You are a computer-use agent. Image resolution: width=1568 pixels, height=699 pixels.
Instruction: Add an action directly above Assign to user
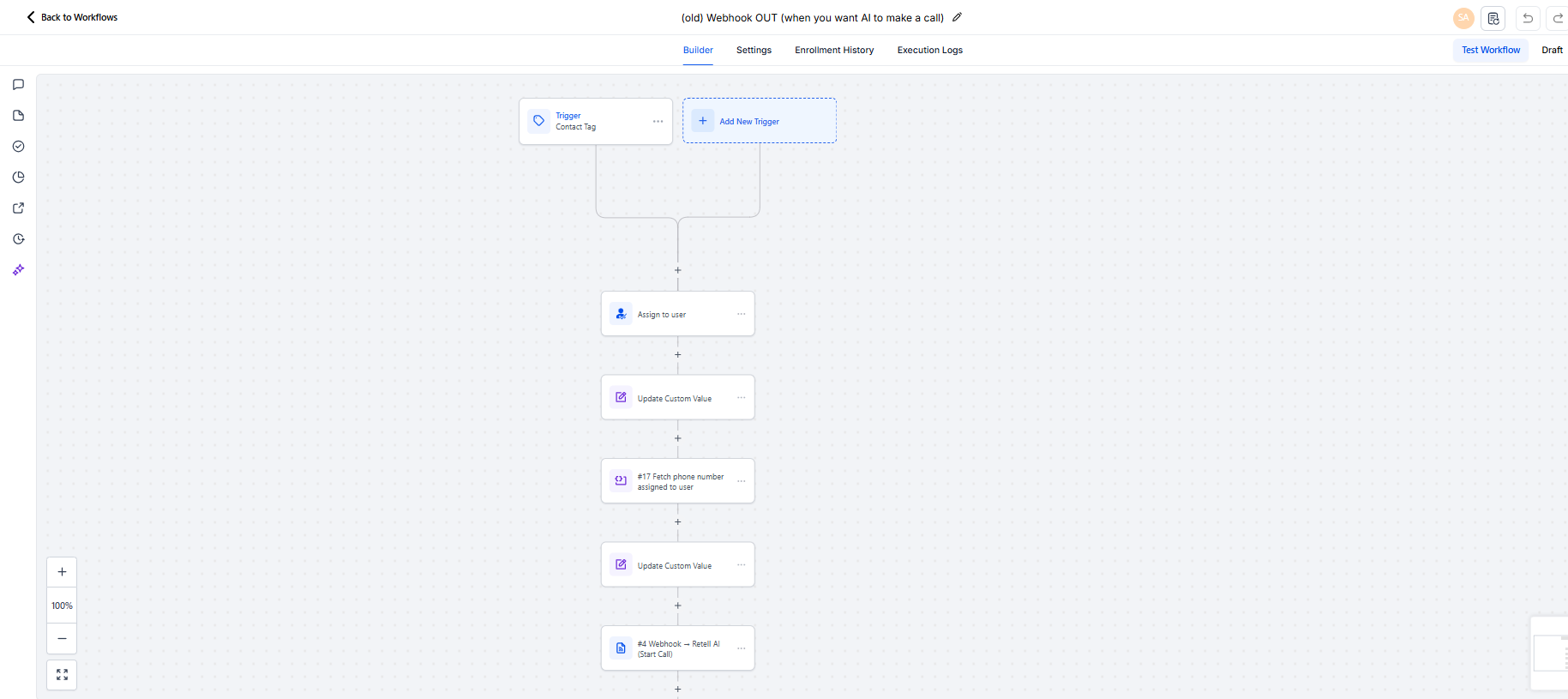[x=678, y=270]
